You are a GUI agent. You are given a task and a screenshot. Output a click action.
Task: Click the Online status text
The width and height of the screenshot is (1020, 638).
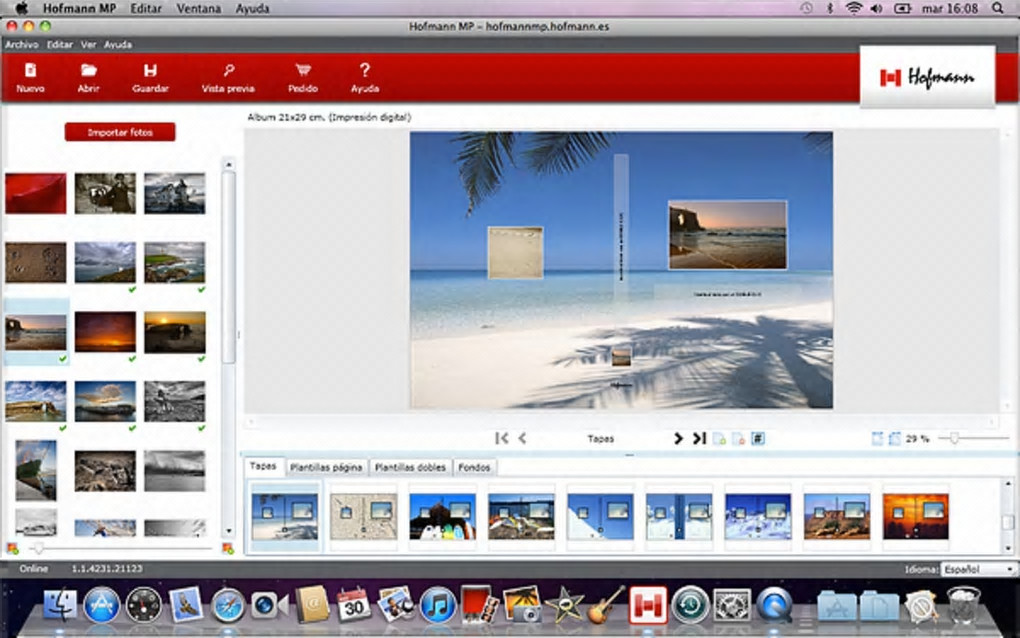click(x=33, y=568)
